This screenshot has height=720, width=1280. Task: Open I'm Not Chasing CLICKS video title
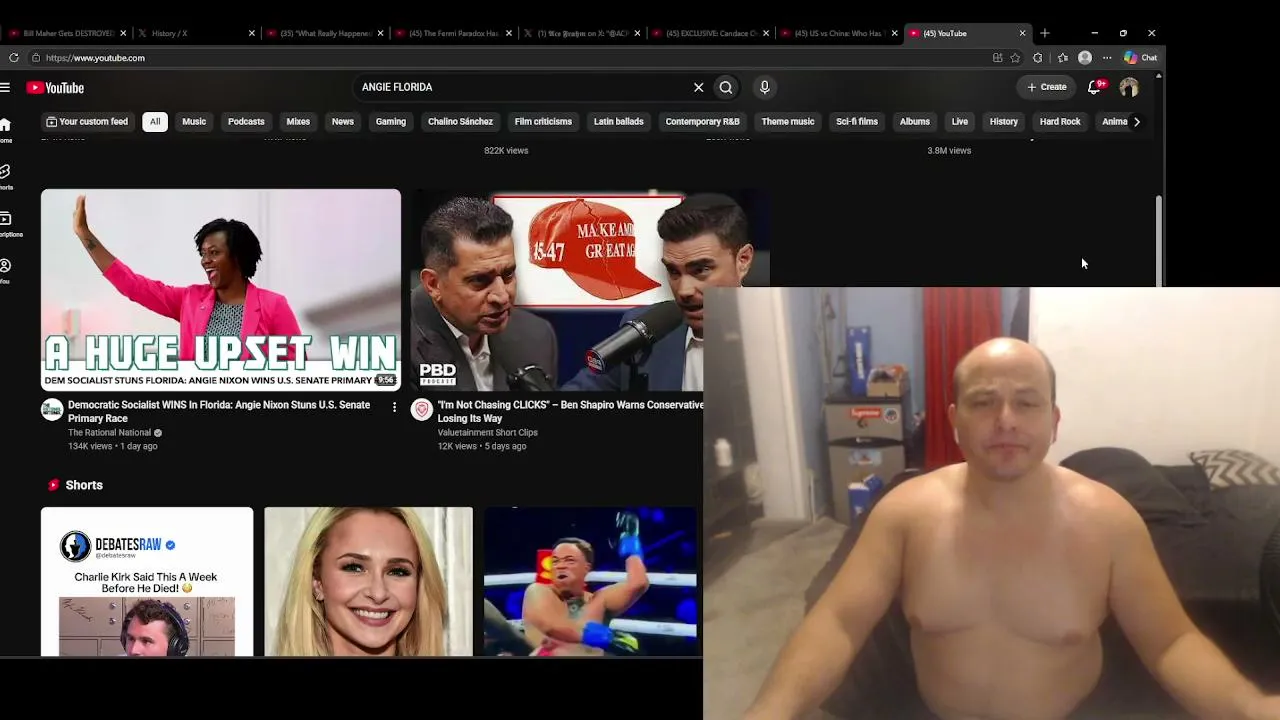click(570, 412)
